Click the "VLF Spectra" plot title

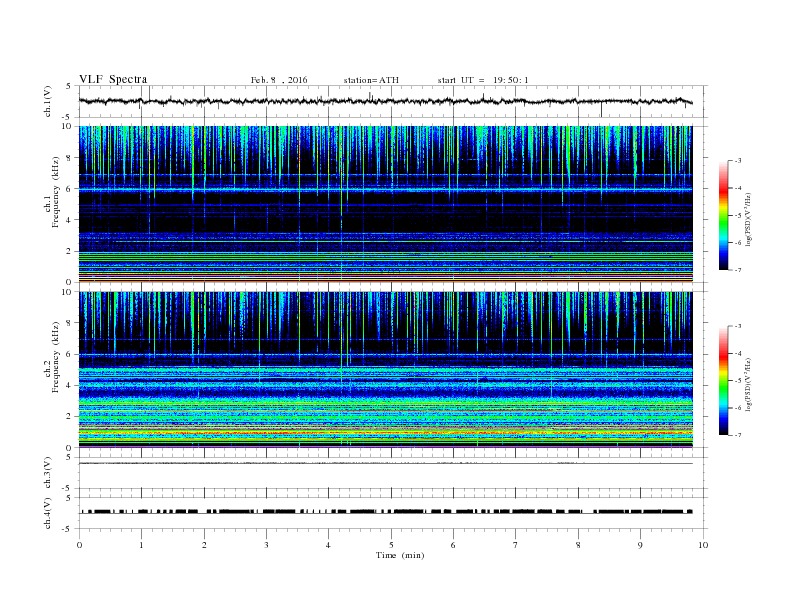click(113, 79)
